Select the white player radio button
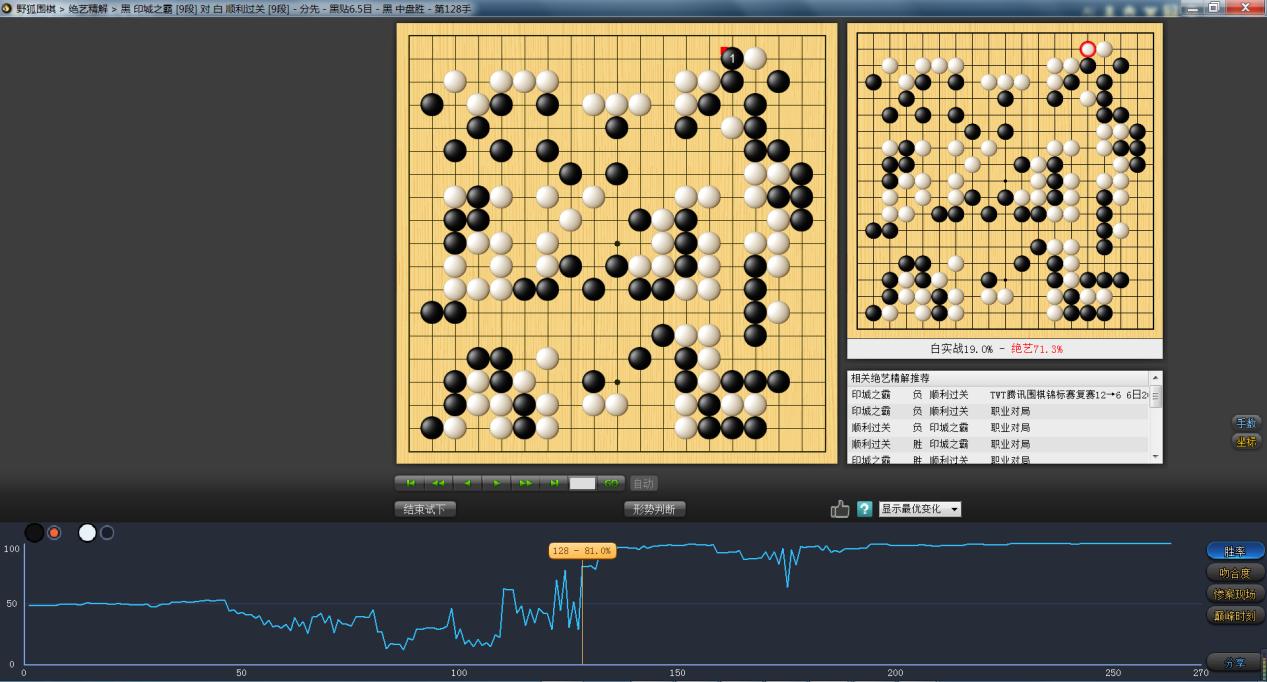 pyautogui.click(x=107, y=533)
